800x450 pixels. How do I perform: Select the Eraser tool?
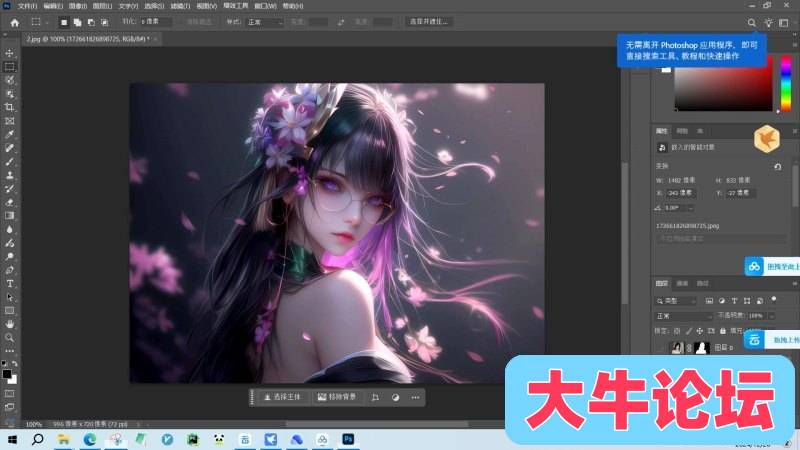(9, 202)
